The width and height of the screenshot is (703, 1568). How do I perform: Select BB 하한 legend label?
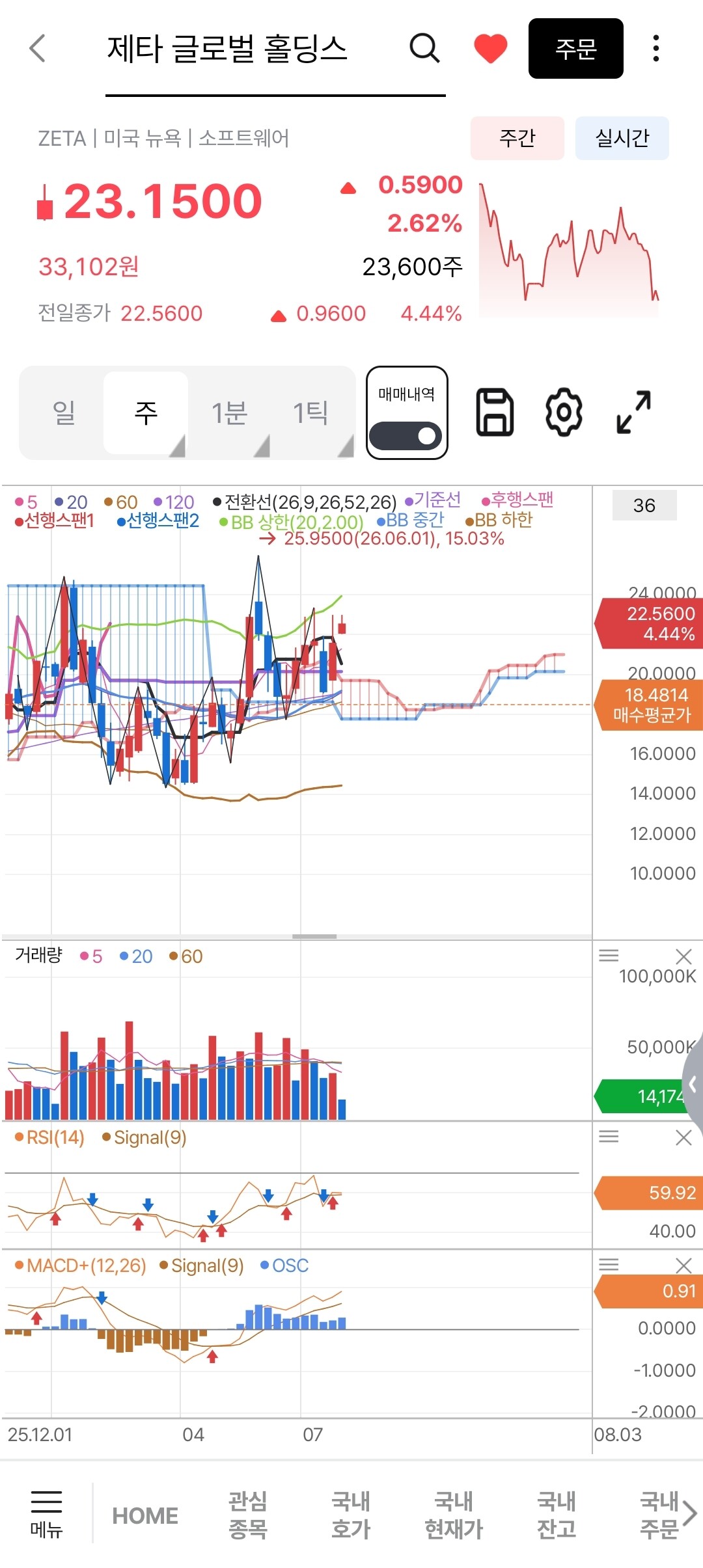coord(499,520)
